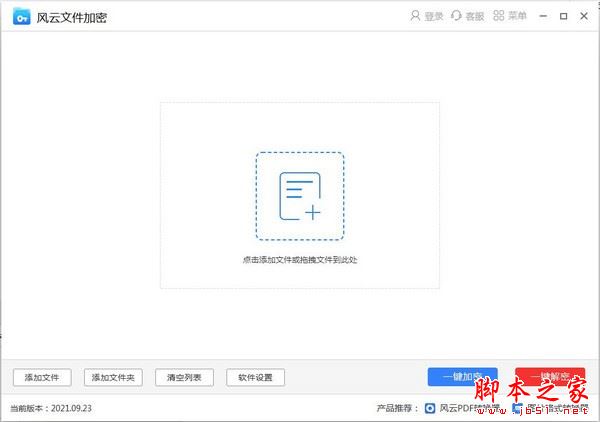Click the blue 一键加密 button
This screenshot has height=422, width=600.
[x=463, y=376]
